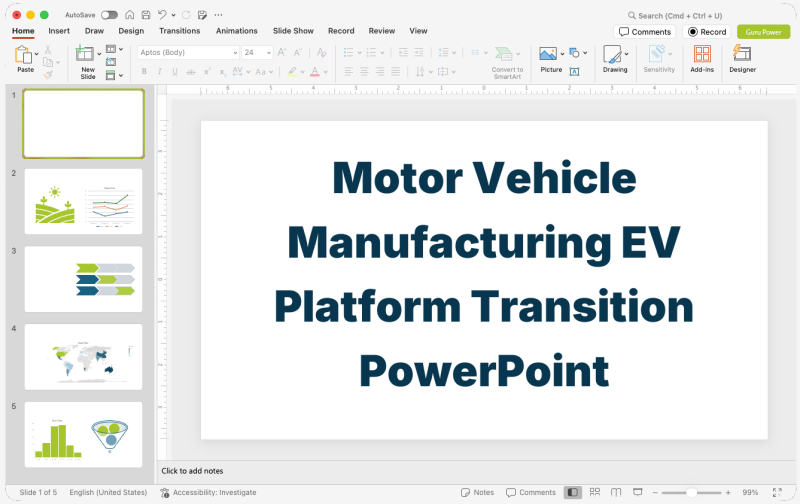Viewport: 800px width, 504px height.
Task: Switch to the Slide Show tab
Action: (x=293, y=31)
